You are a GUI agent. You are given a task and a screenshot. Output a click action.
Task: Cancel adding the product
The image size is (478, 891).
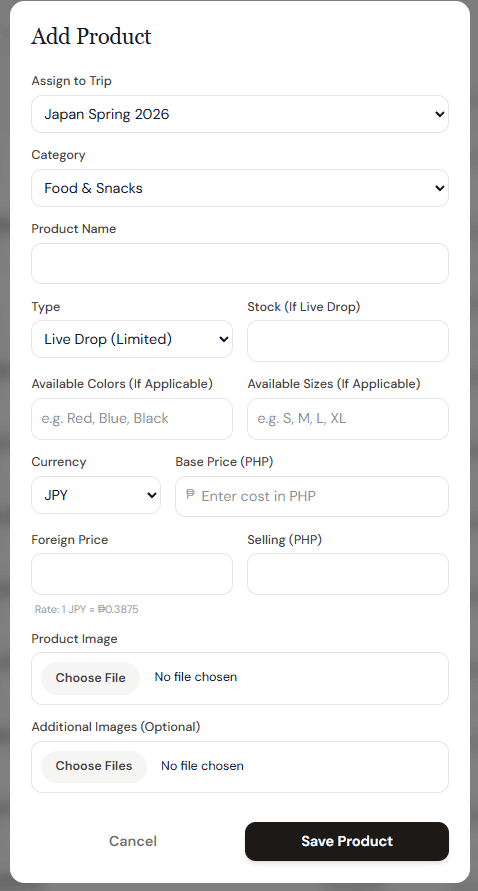click(x=133, y=841)
